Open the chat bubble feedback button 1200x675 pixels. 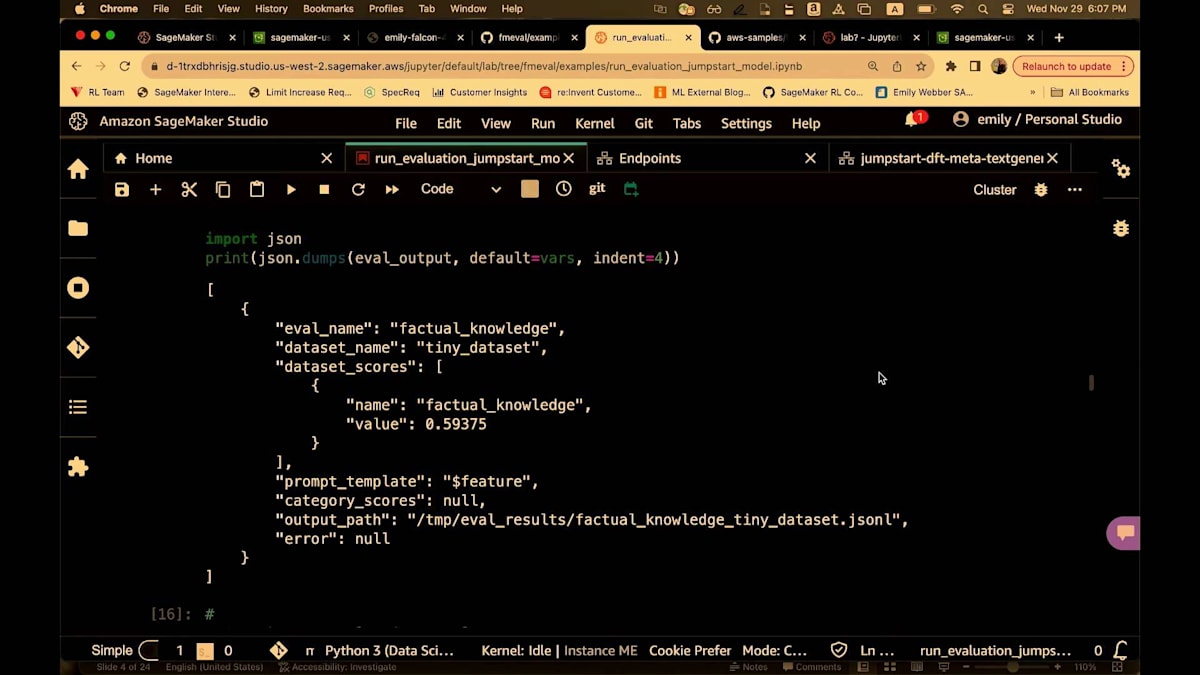pos(1125,532)
